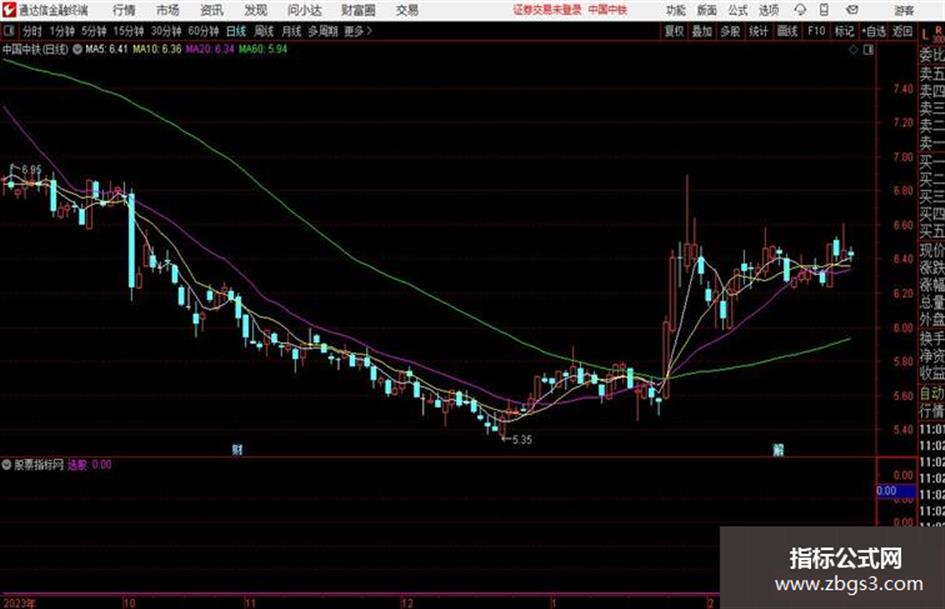Click the MA20: 6.34 label
Viewport: 945px width, 609px height.
click(210, 49)
